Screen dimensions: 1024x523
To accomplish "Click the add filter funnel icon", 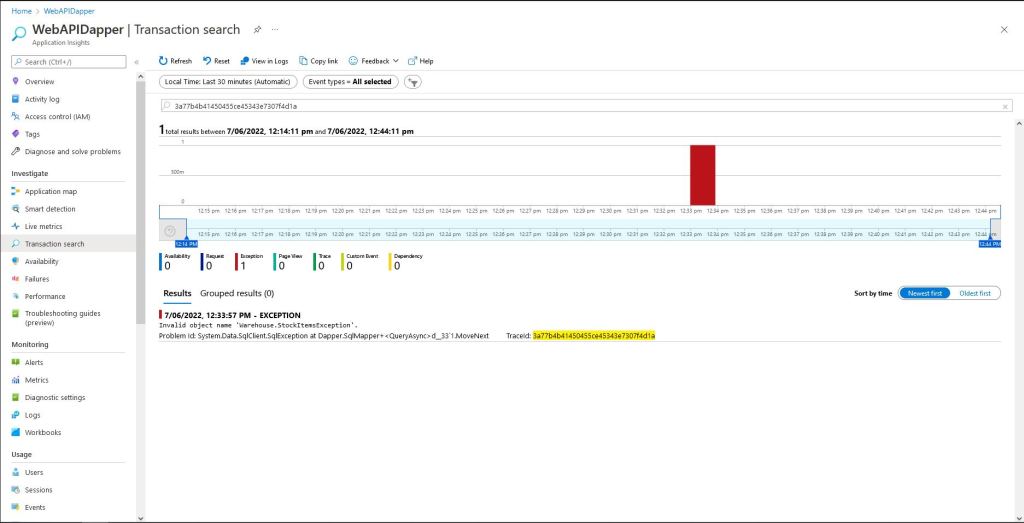I will pos(413,82).
